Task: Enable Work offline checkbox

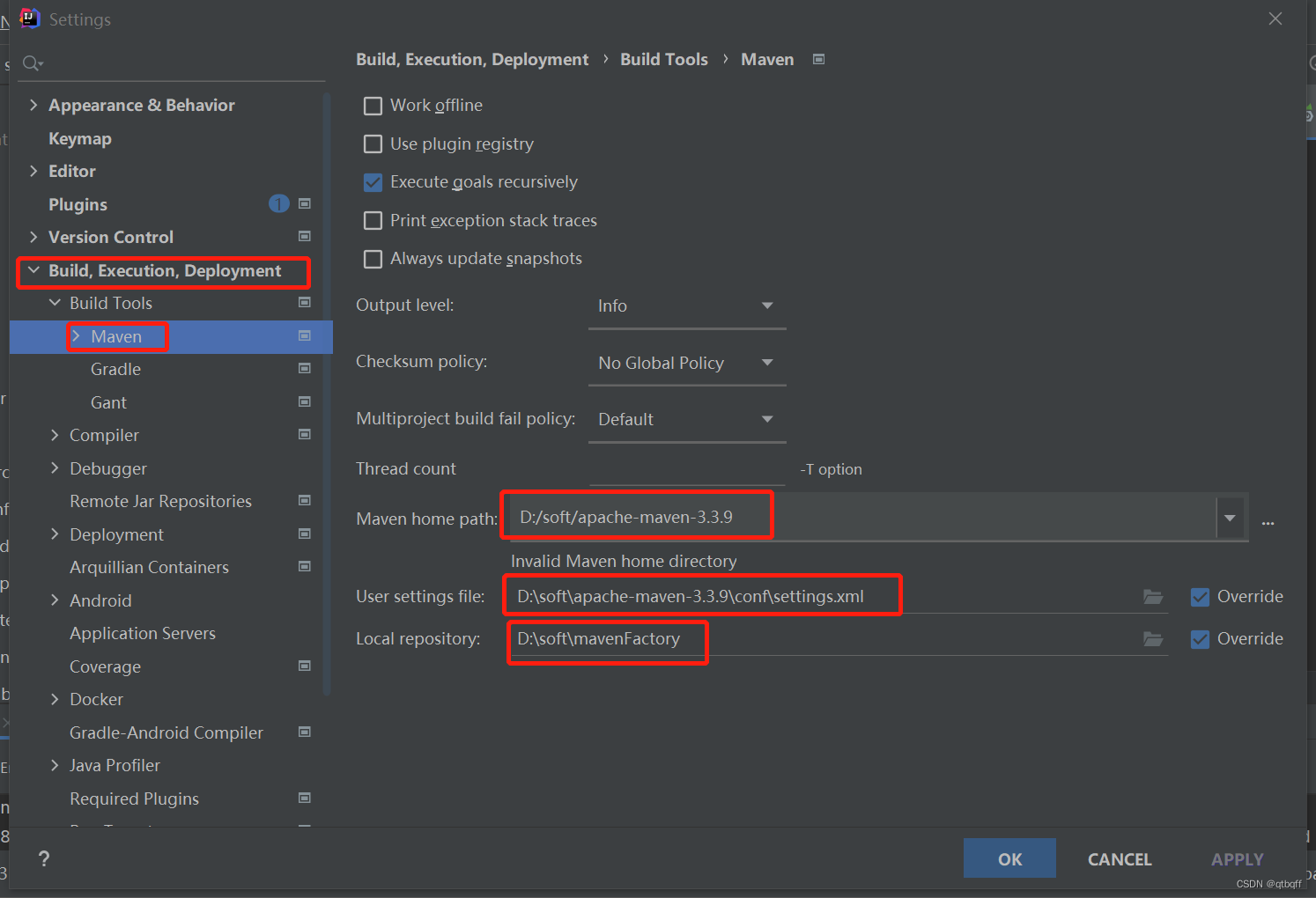Action: click(373, 106)
